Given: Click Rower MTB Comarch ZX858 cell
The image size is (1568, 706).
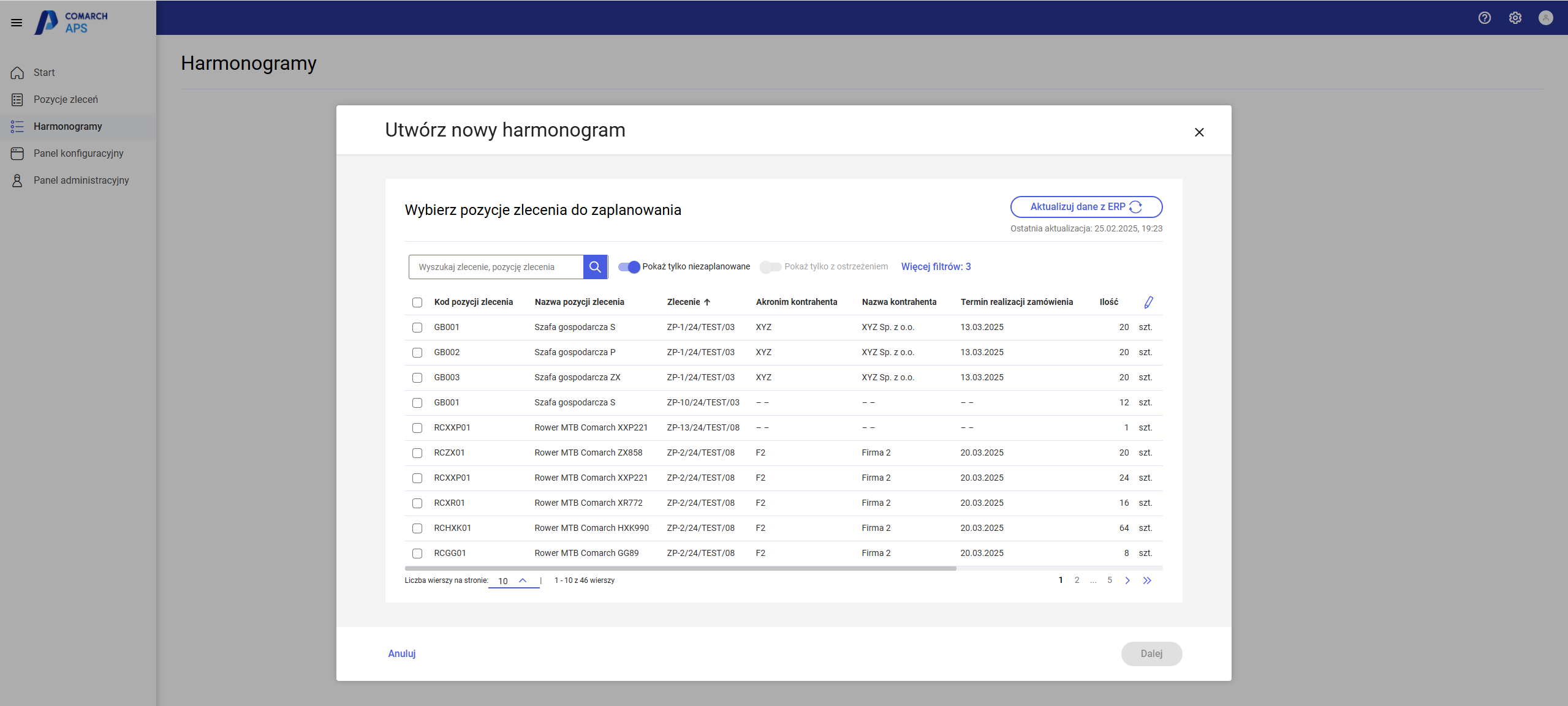Looking at the screenshot, I should click(x=588, y=453).
